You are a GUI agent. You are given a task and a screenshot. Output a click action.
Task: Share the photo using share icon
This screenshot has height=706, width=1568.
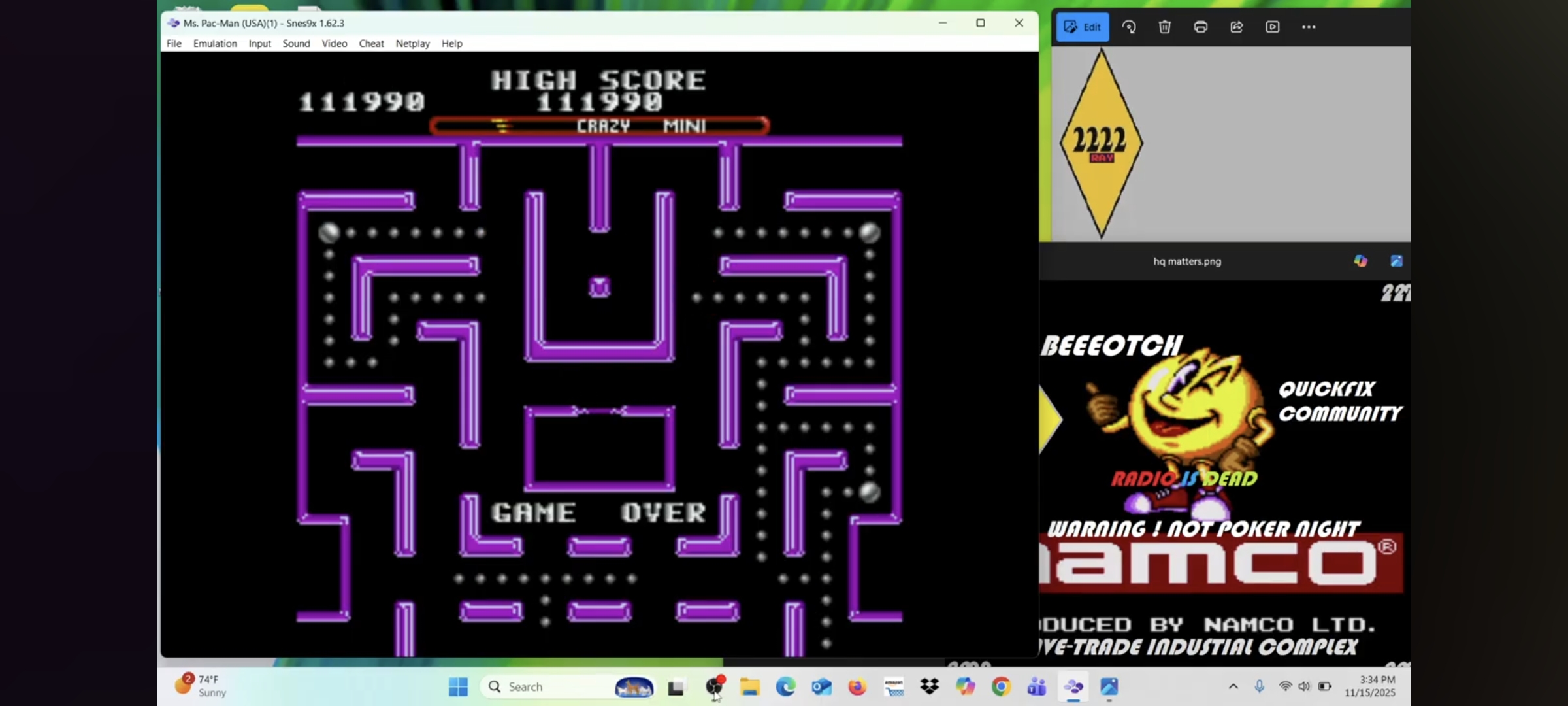point(1236,27)
